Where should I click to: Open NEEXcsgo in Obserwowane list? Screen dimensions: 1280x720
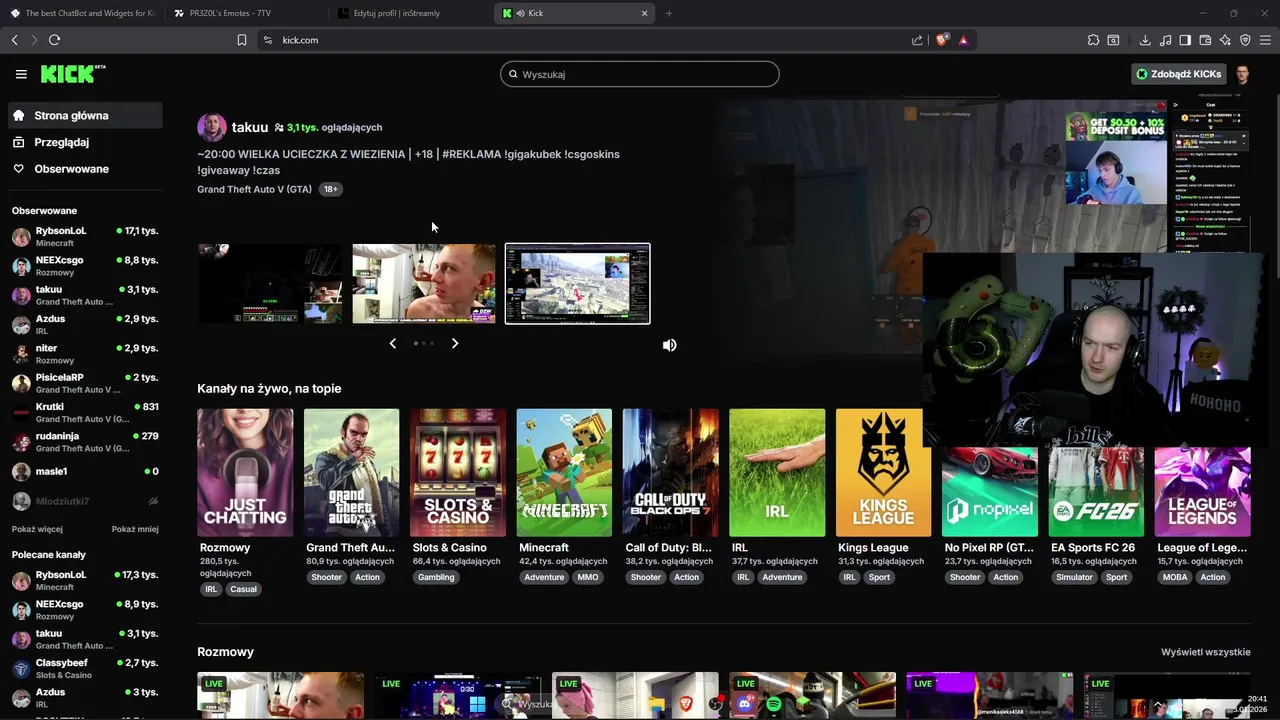coord(84,266)
